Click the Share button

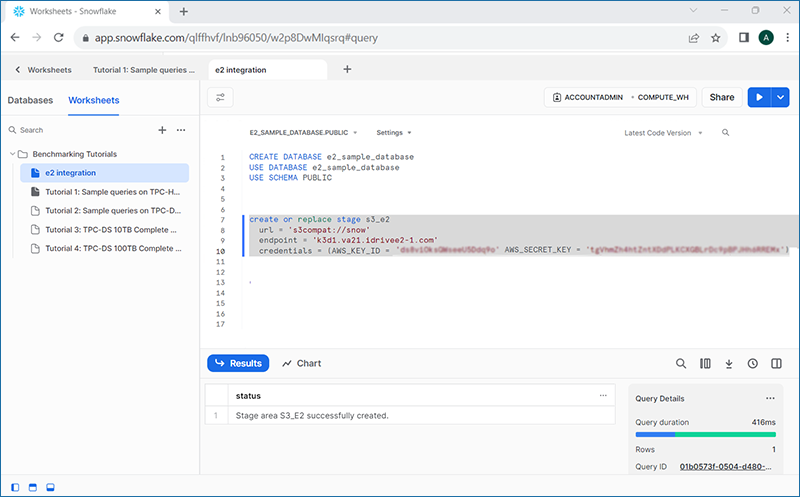(x=721, y=97)
